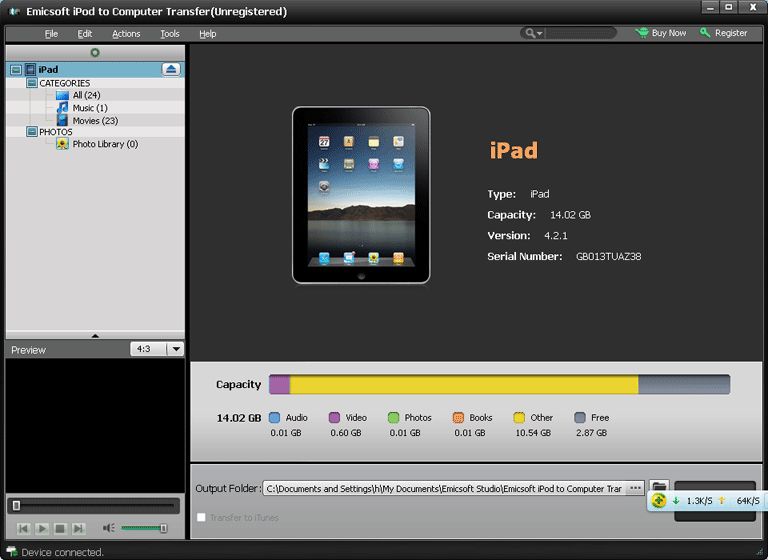Click the Buy Now link
This screenshot has width=768, height=560.
click(669, 33)
